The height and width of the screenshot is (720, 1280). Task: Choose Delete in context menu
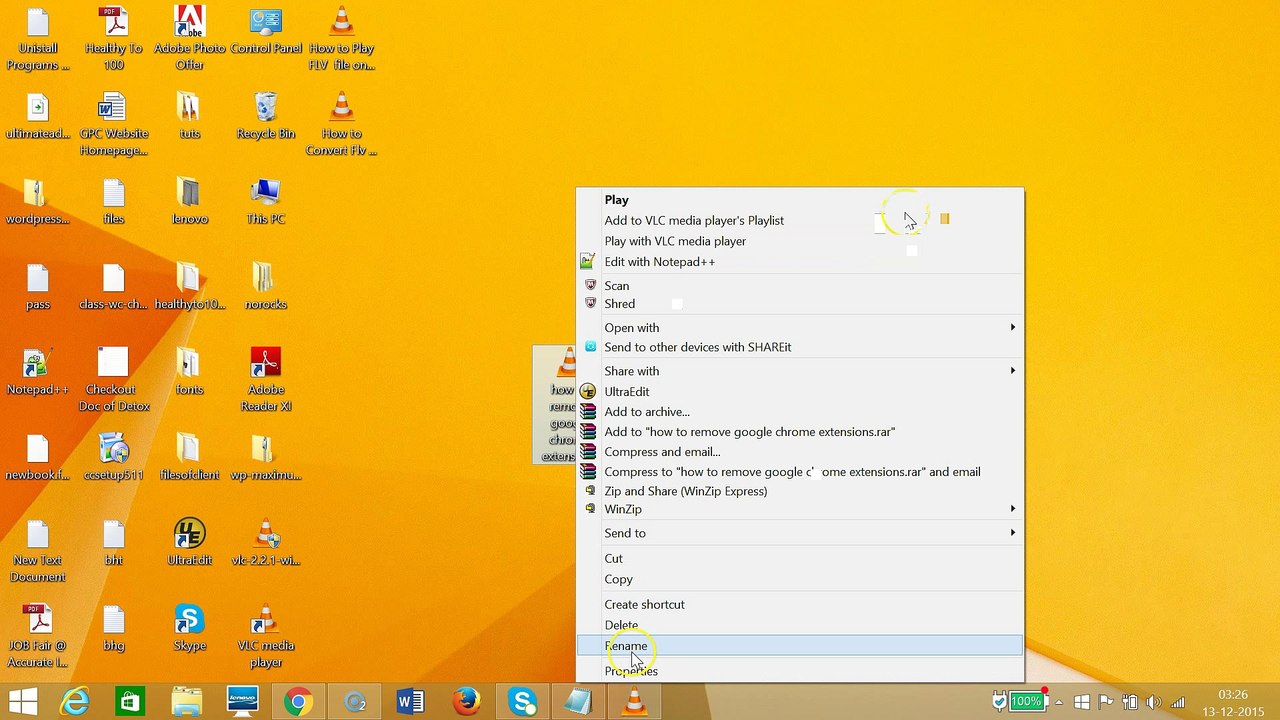point(800,625)
